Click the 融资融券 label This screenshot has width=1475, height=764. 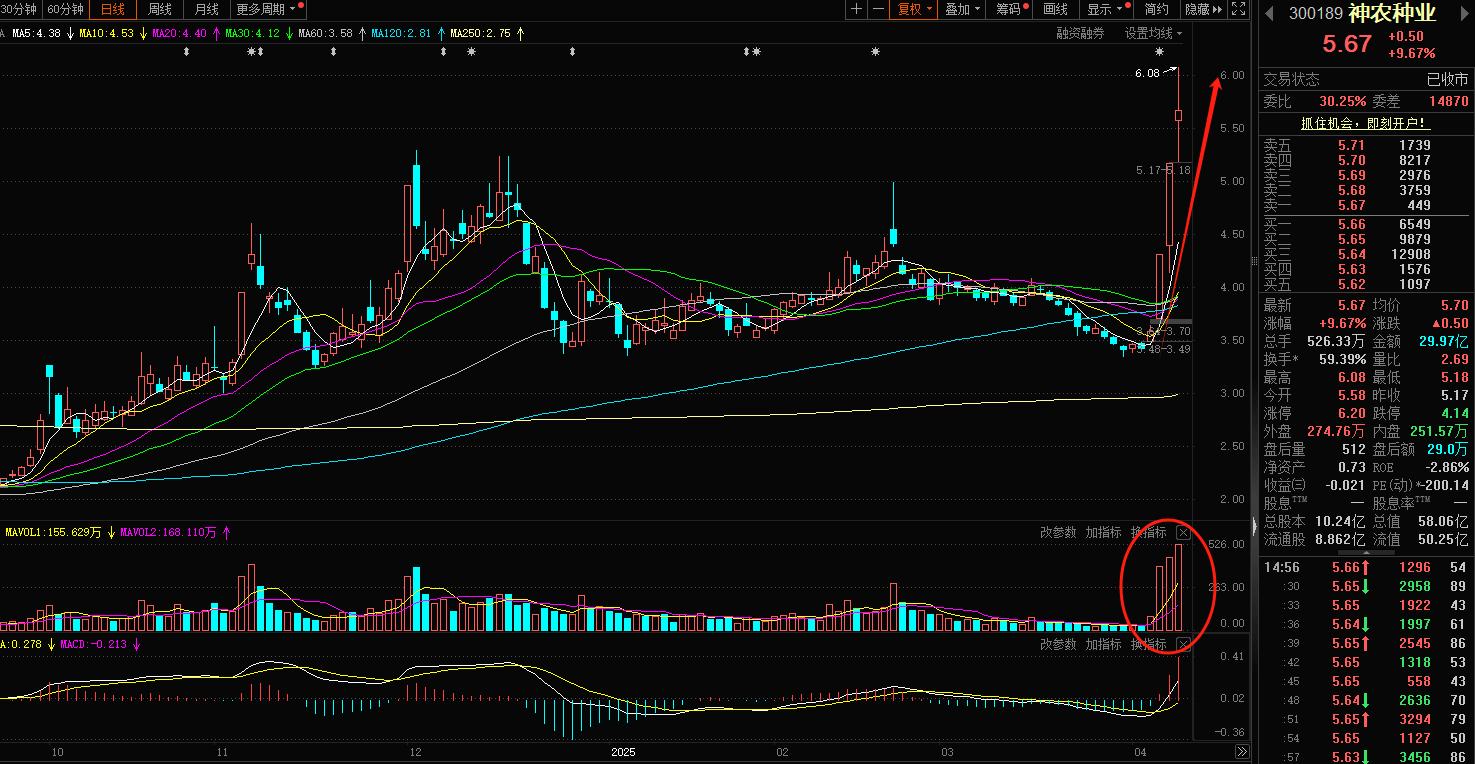click(x=1080, y=33)
